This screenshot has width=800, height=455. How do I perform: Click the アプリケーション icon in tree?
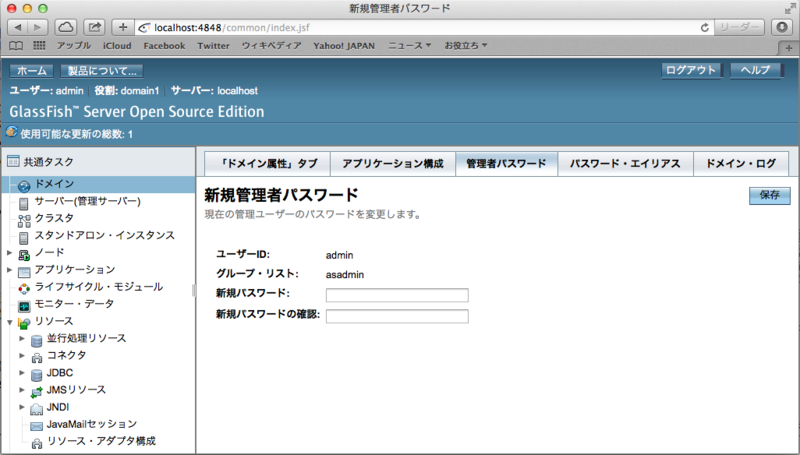(x=24, y=272)
